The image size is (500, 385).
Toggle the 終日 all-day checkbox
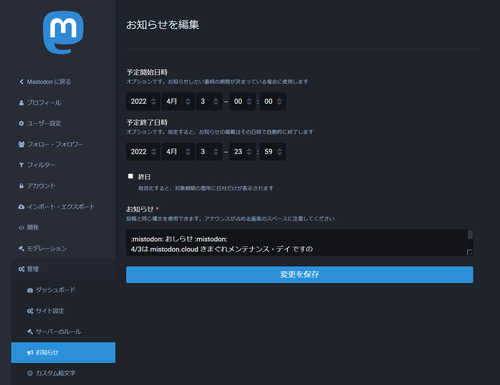point(130,176)
